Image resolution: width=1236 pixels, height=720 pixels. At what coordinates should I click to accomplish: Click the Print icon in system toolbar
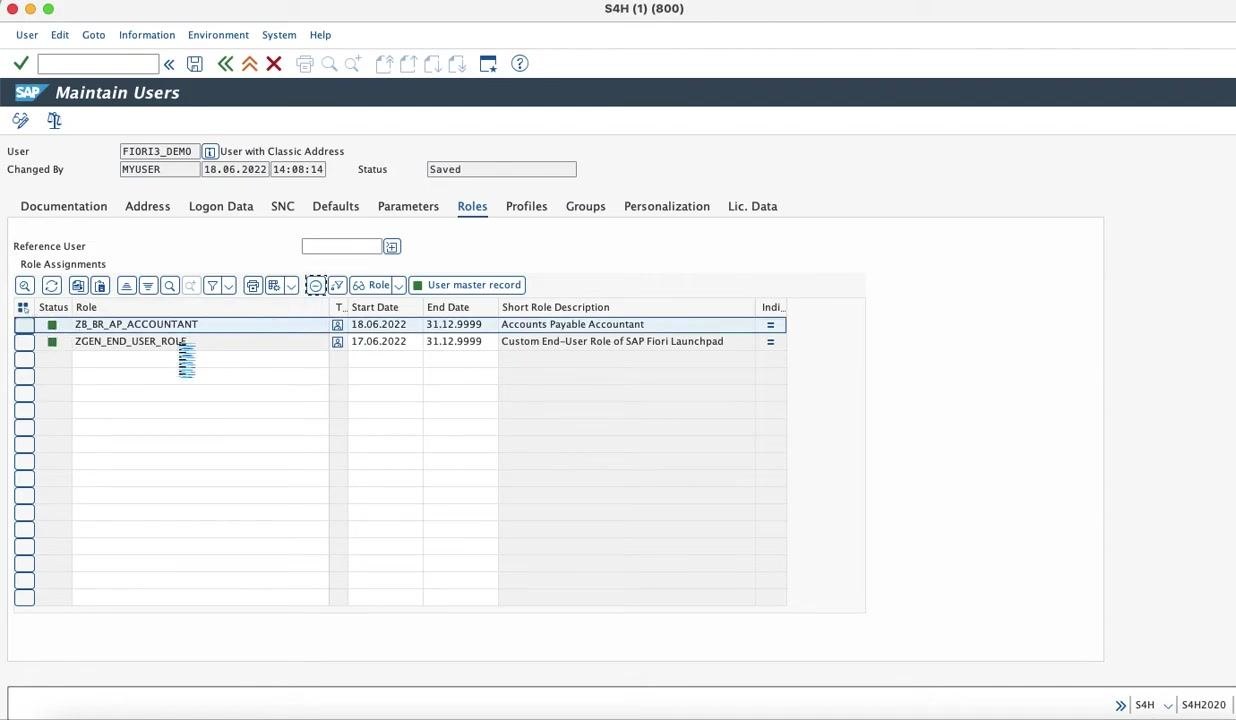tap(305, 64)
